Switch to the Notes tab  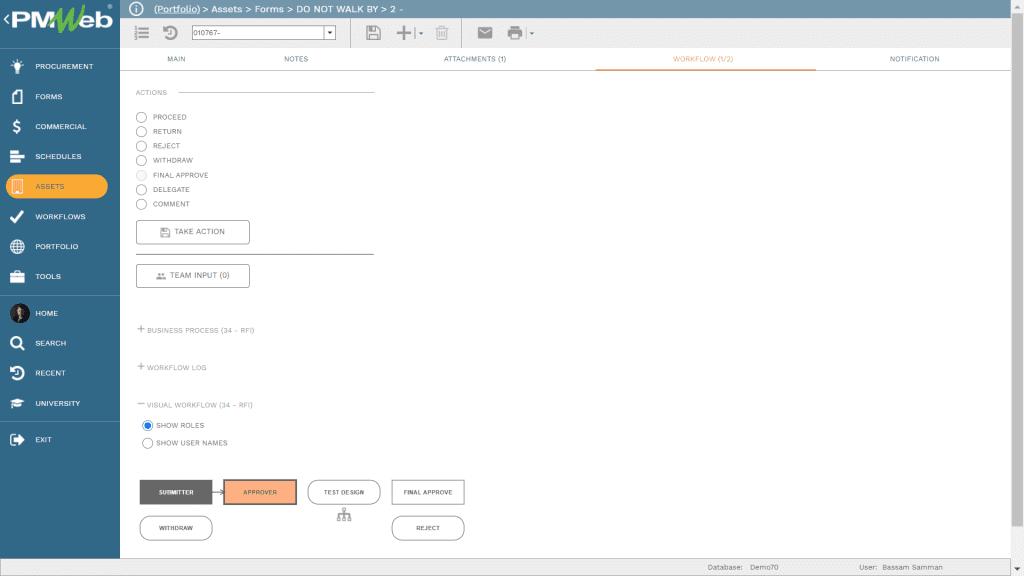pyautogui.click(x=296, y=59)
